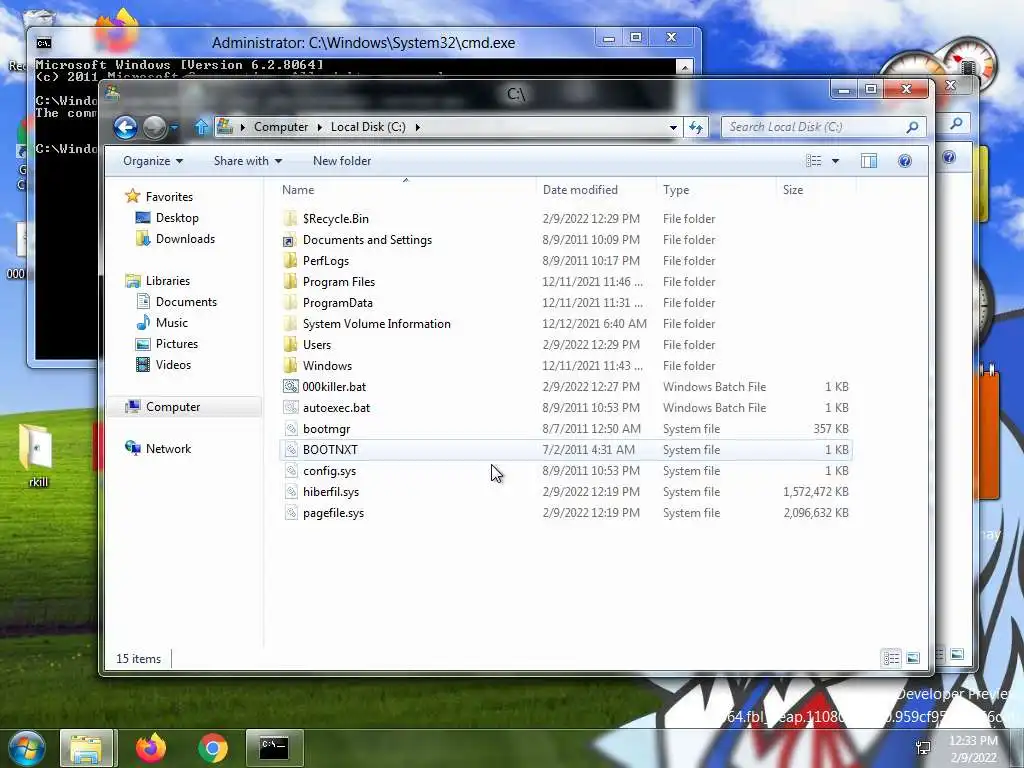Focus the Search Local Disk (C:) box
The image size is (1024, 768).
(x=812, y=127)
